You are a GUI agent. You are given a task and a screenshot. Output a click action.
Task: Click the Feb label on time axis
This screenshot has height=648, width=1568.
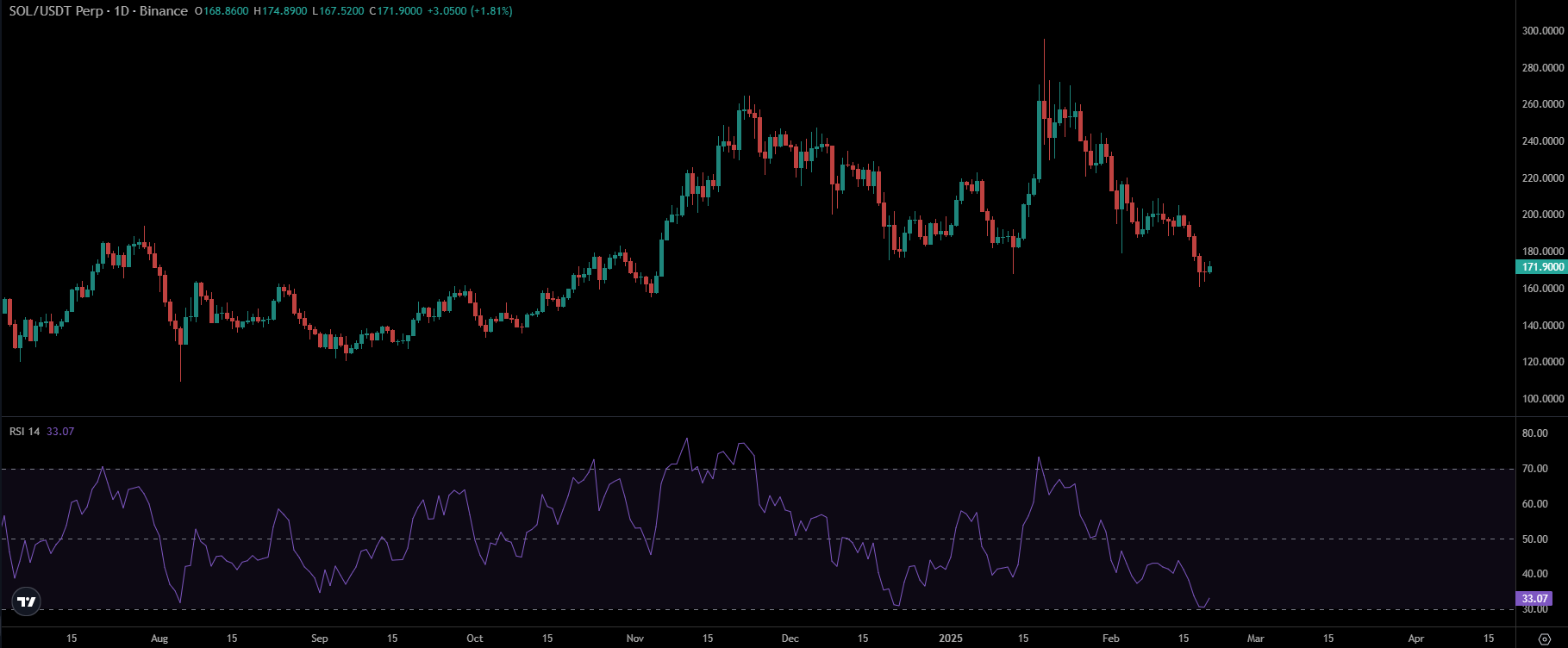point(1111,639)
